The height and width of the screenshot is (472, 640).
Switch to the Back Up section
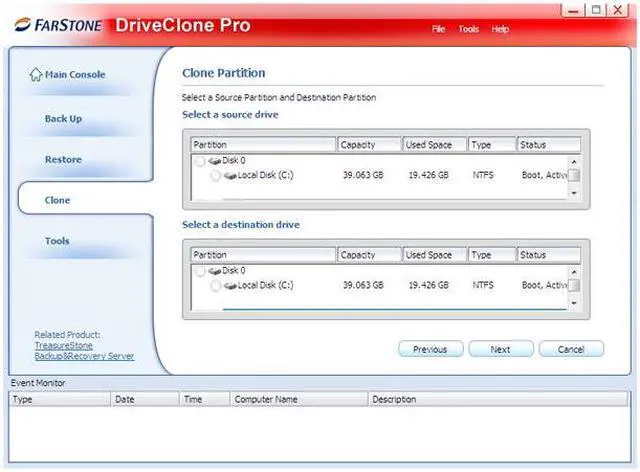point(63,119)
